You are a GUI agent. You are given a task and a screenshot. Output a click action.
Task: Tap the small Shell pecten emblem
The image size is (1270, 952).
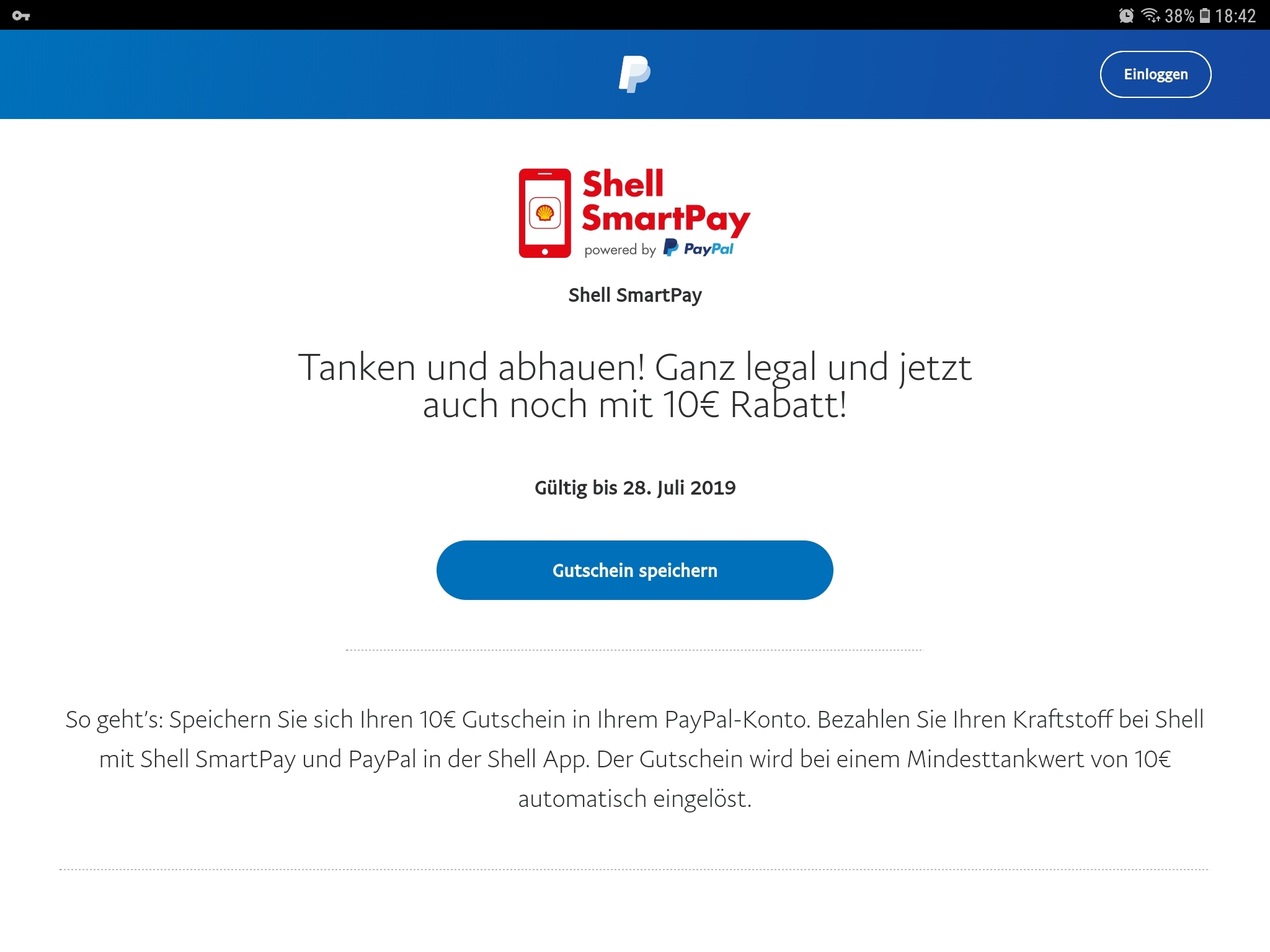point(544,213)
